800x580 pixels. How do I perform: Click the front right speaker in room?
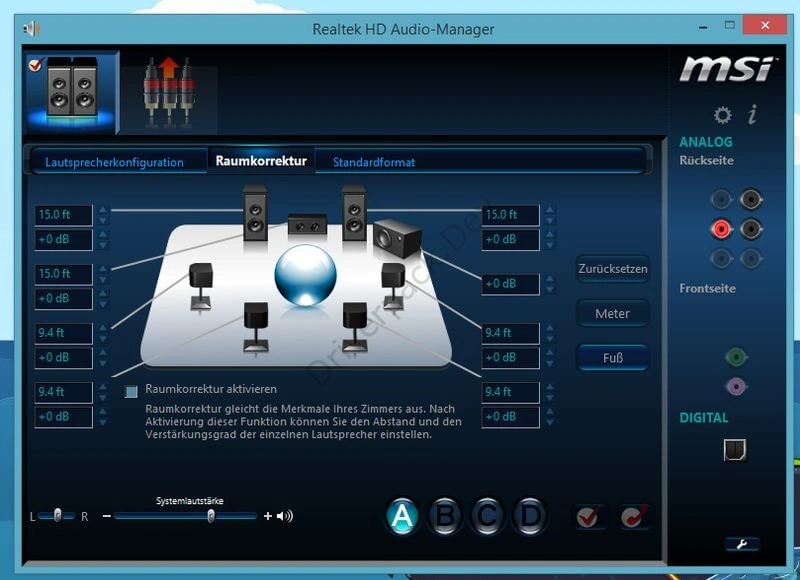(x=354, y=213)
